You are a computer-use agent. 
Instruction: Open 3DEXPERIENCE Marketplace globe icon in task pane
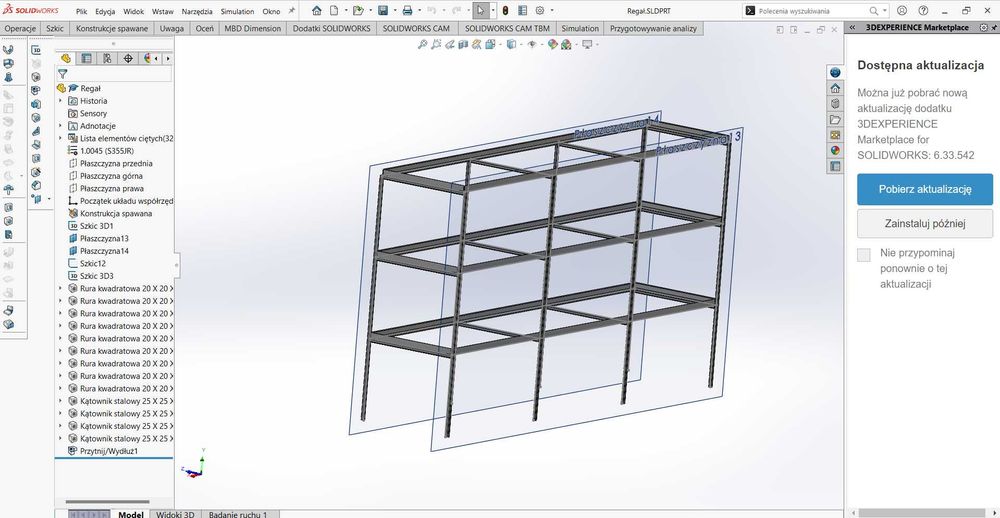point(835,72)
